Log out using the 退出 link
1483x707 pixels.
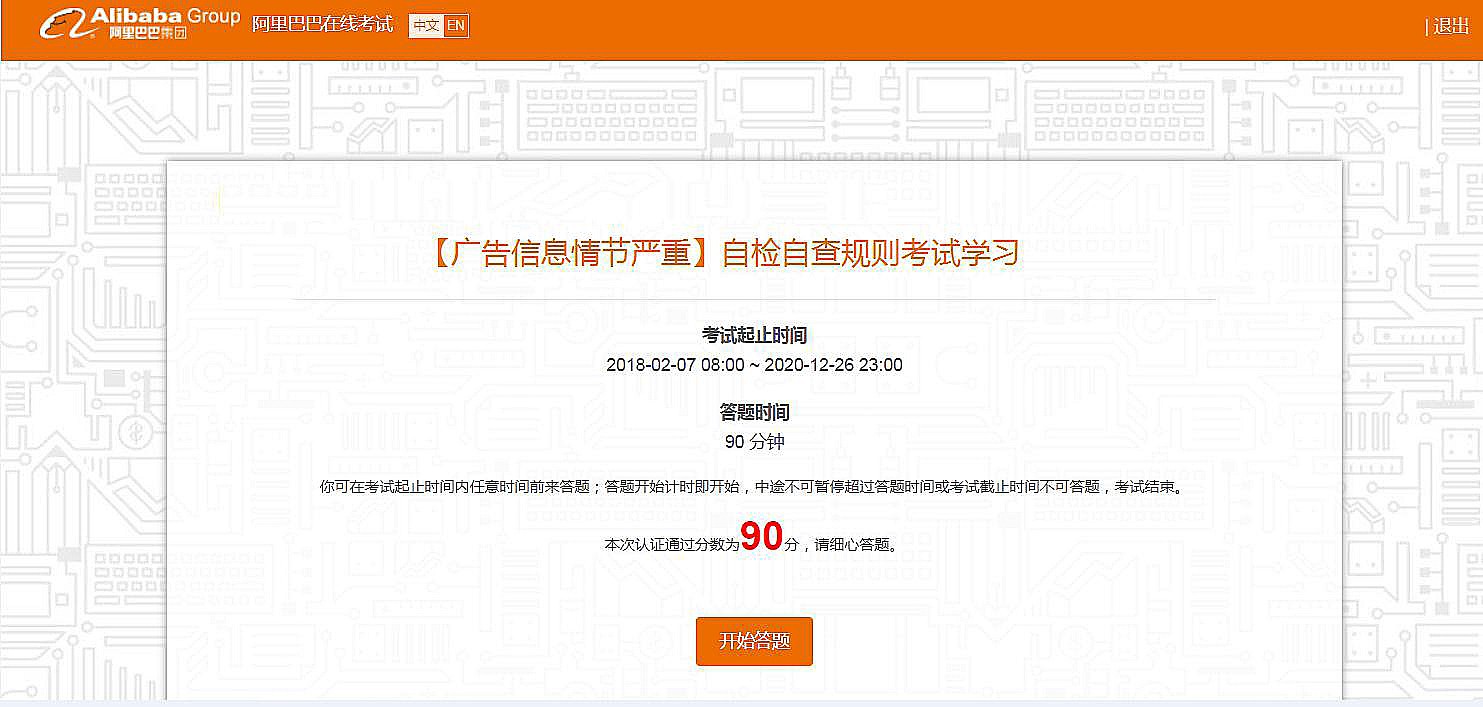coord(1451,26)
